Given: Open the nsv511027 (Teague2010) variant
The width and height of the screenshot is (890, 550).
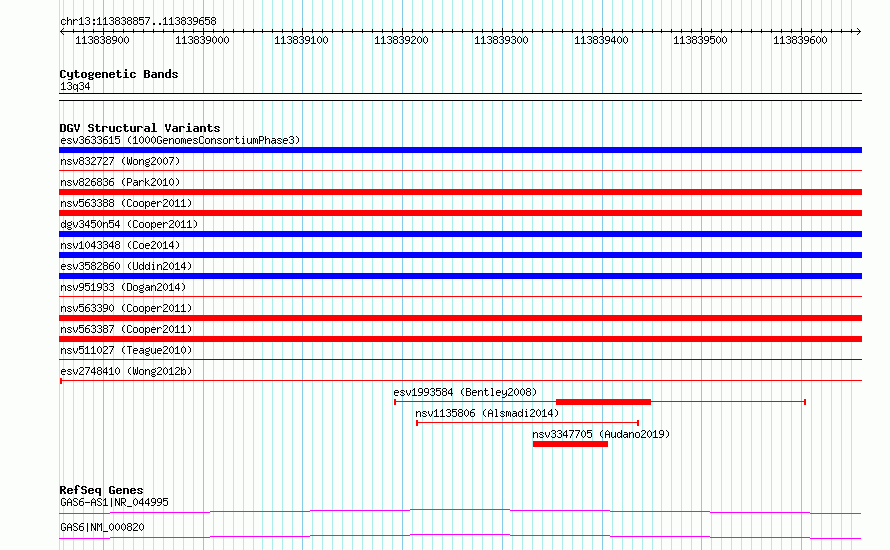Looking at the screenshot, I should (x=126, y=350).
